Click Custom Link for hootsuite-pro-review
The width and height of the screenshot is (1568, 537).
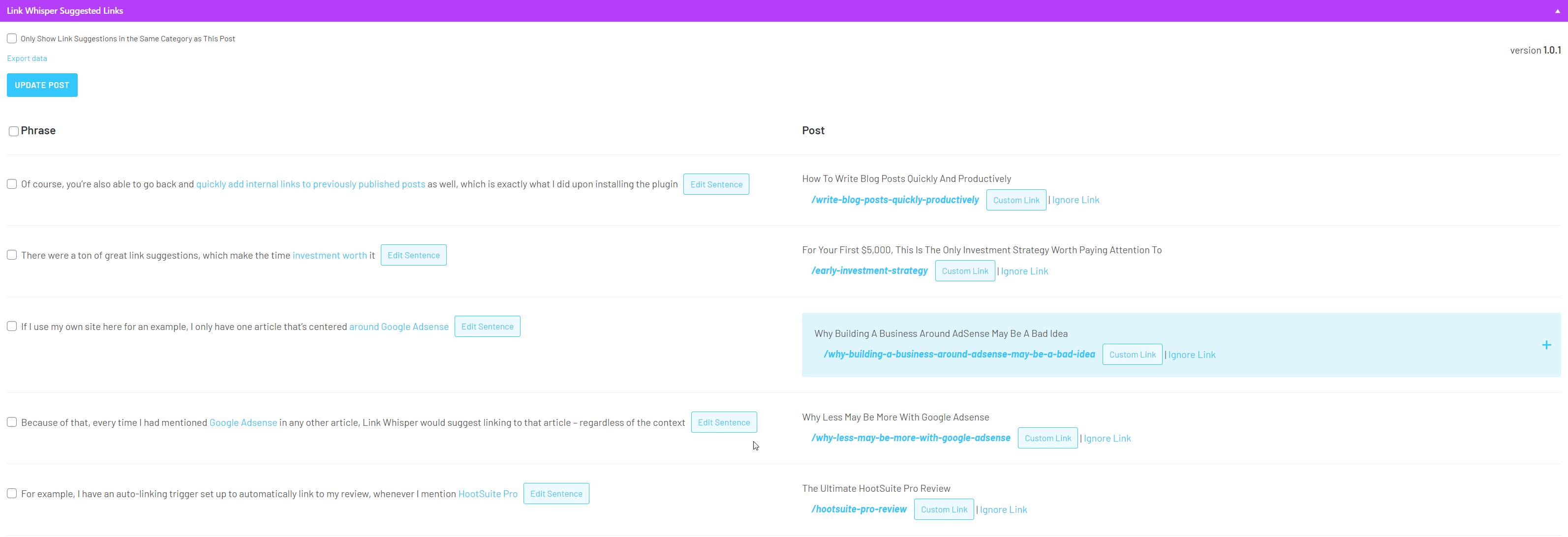pos(943,509)
